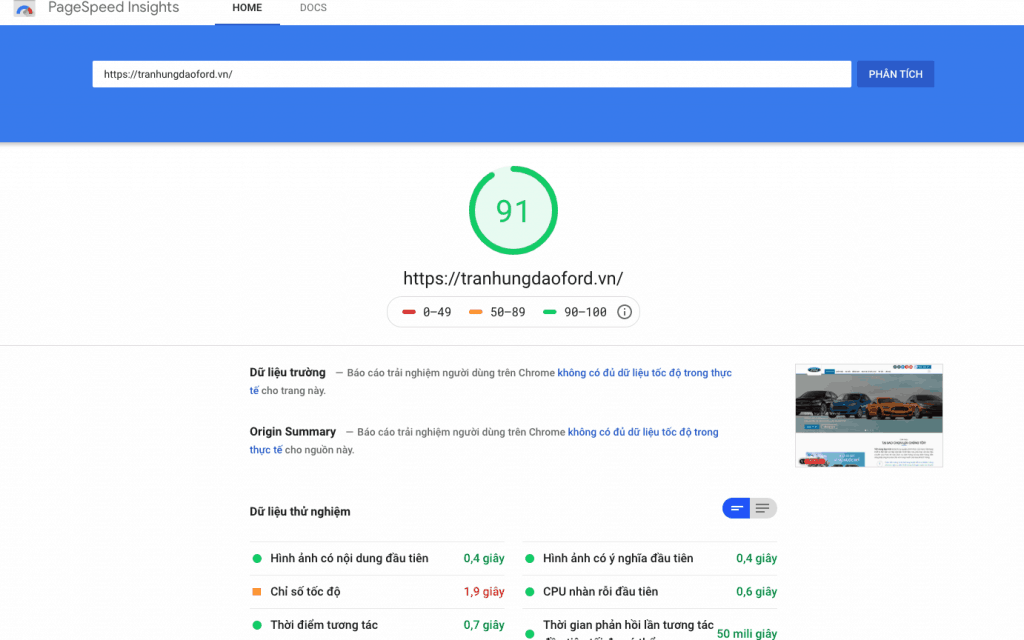
Task: Click the PageSpeed Insights logo icon
Action: tap(25, 9)
